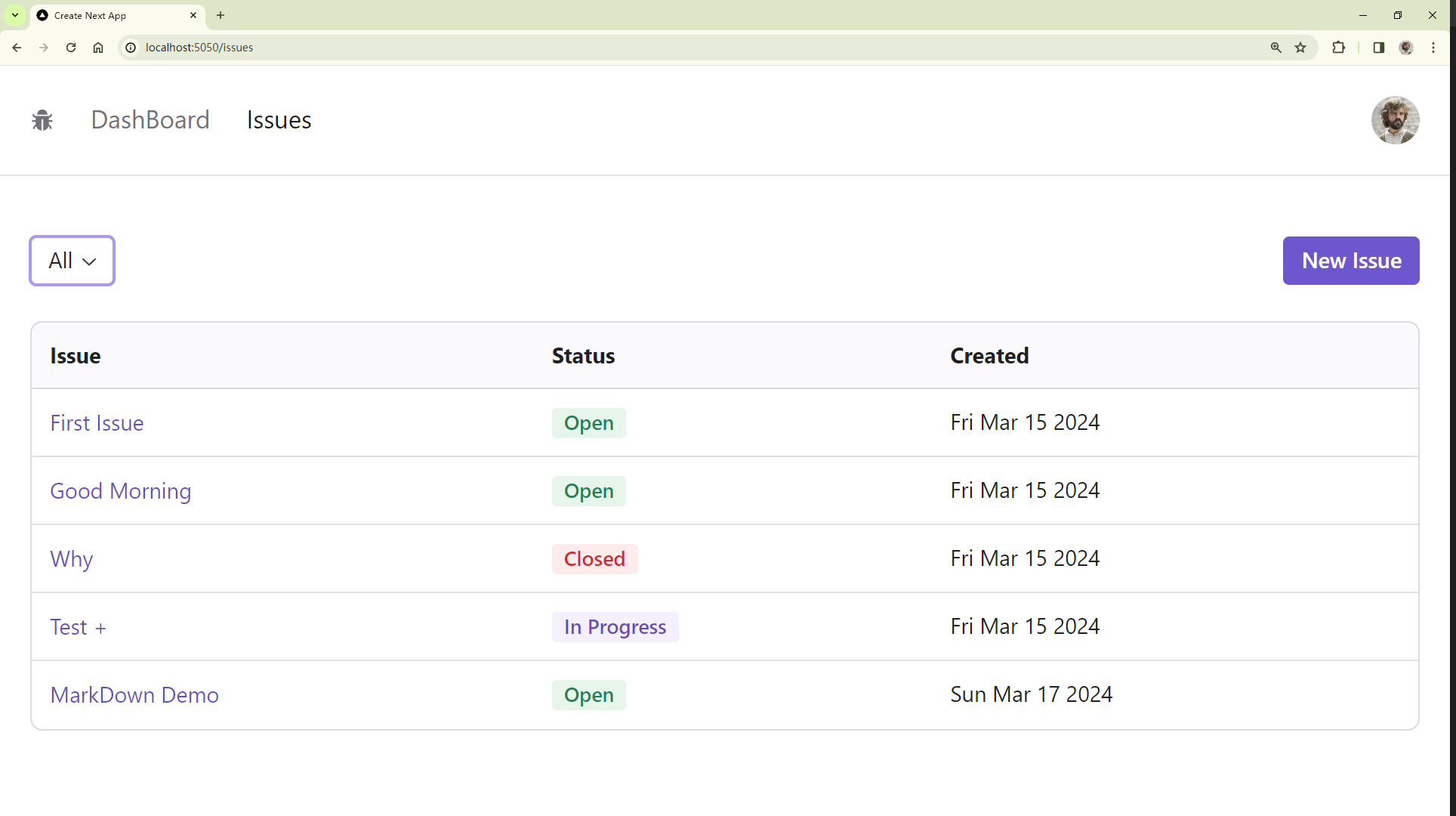The height and width of the screenshot is (816, 1456).
Task: Close the Create Next App tab
Action: click(x=193, y=15)
